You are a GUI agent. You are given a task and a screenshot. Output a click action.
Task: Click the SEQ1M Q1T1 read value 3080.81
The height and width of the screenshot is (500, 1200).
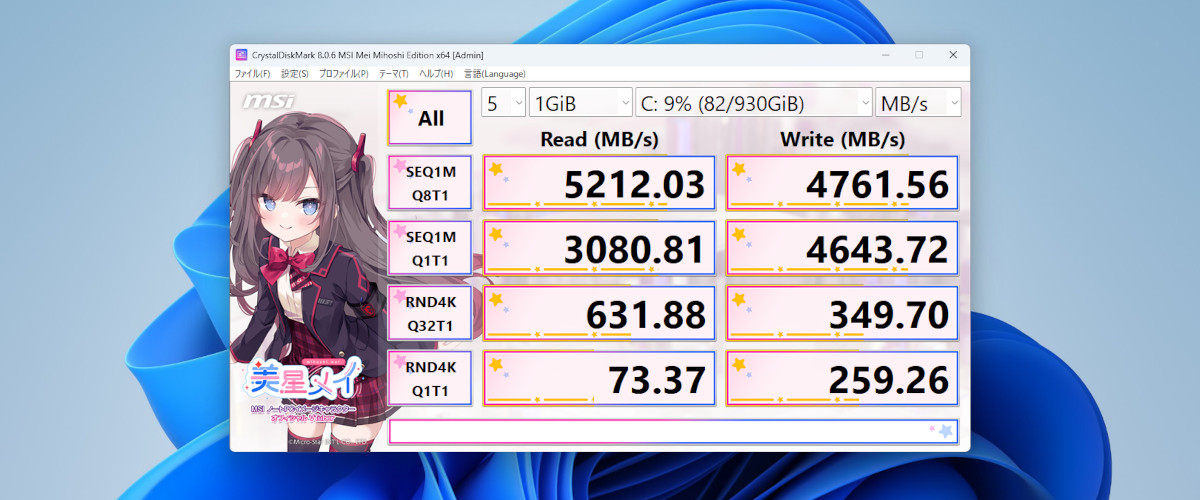(600, 249)
